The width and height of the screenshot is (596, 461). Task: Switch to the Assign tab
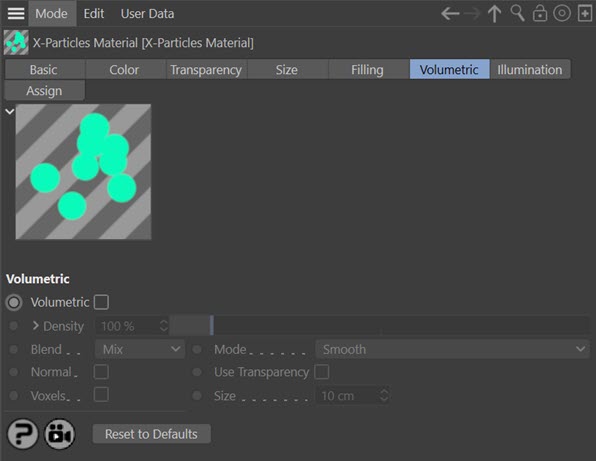click(44, 90)
